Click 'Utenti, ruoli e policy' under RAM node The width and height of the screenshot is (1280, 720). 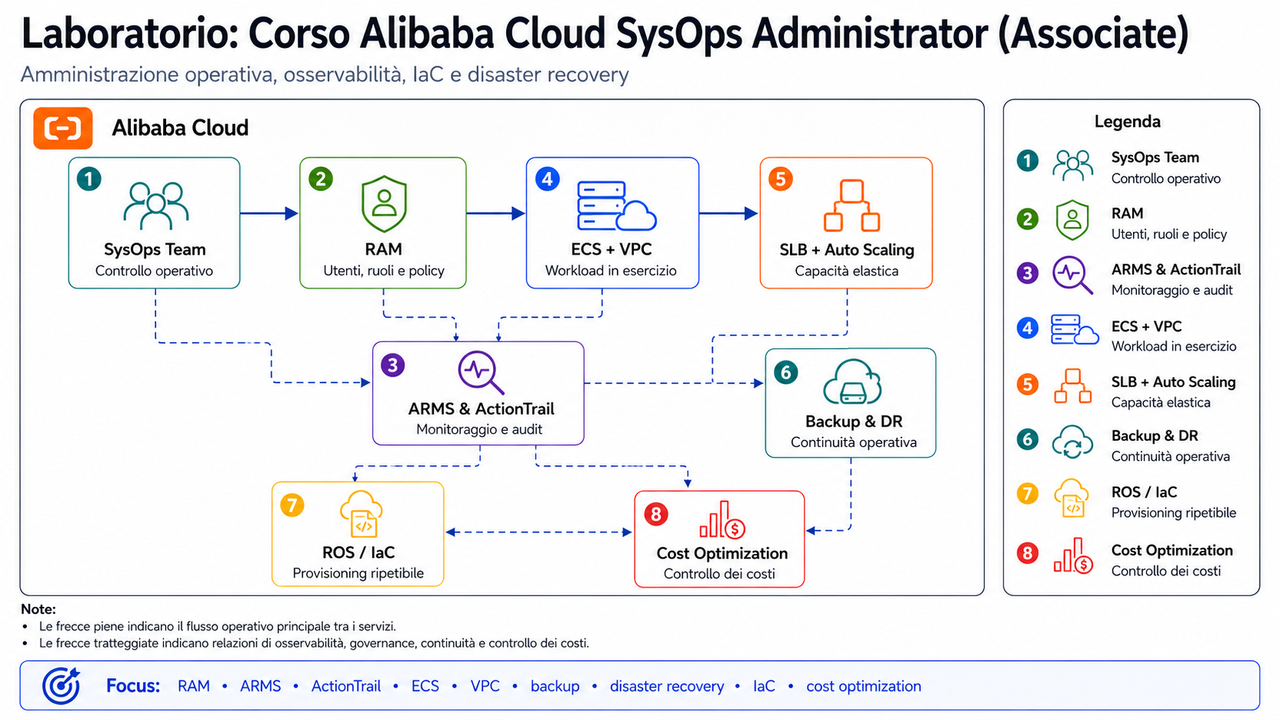(x=384, y=271)
